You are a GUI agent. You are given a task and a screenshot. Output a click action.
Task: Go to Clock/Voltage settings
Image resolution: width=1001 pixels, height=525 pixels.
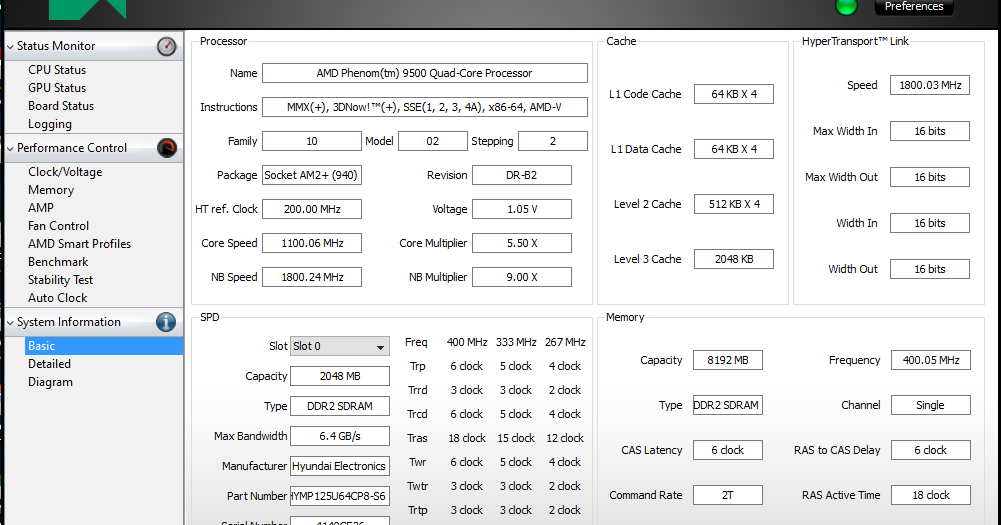tap(65, 172)
